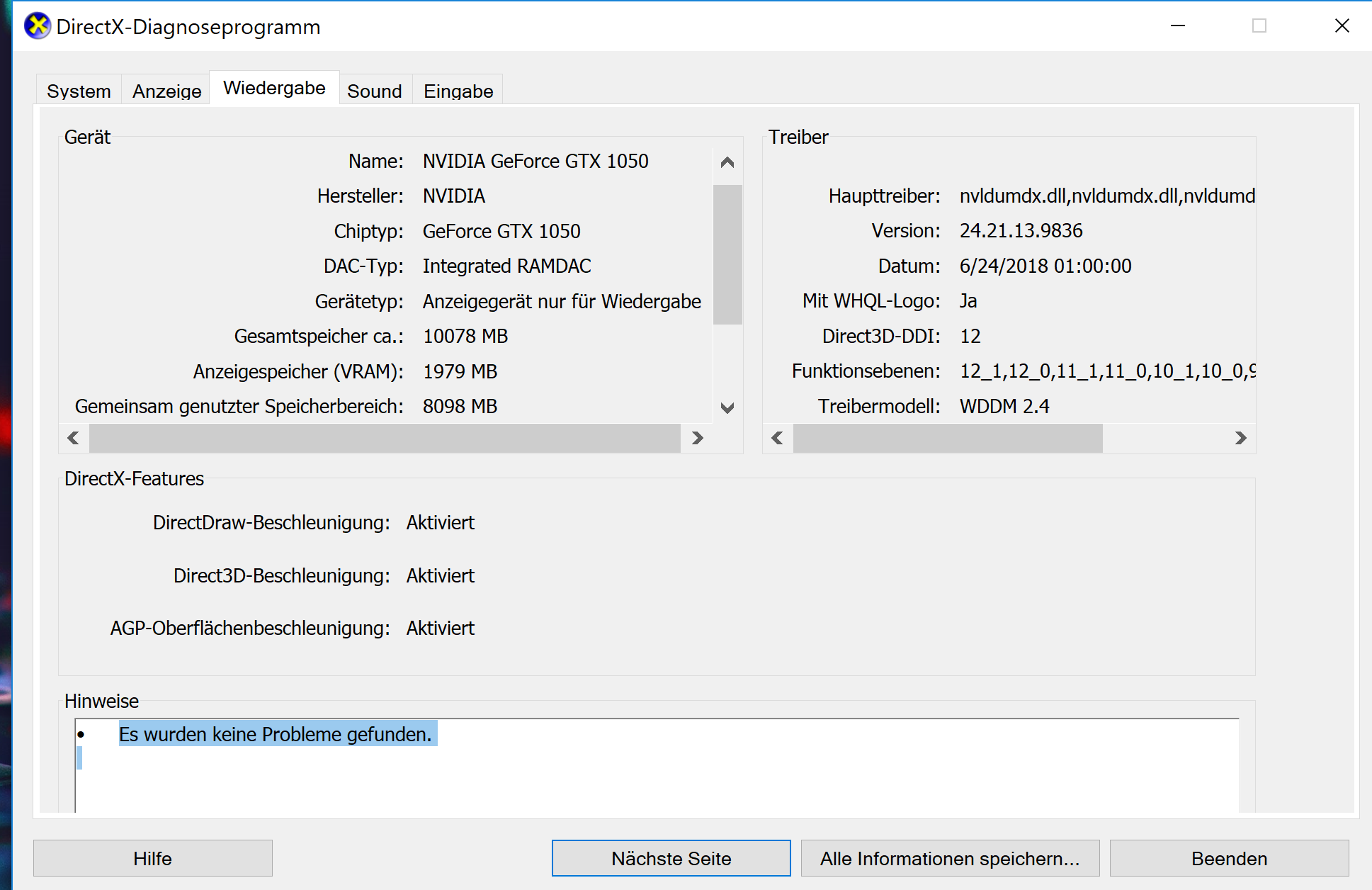Minimize the DirectX-Diagnoseprogramm window
Viewport: 1372px width, 890px height.
(1178, 26)
